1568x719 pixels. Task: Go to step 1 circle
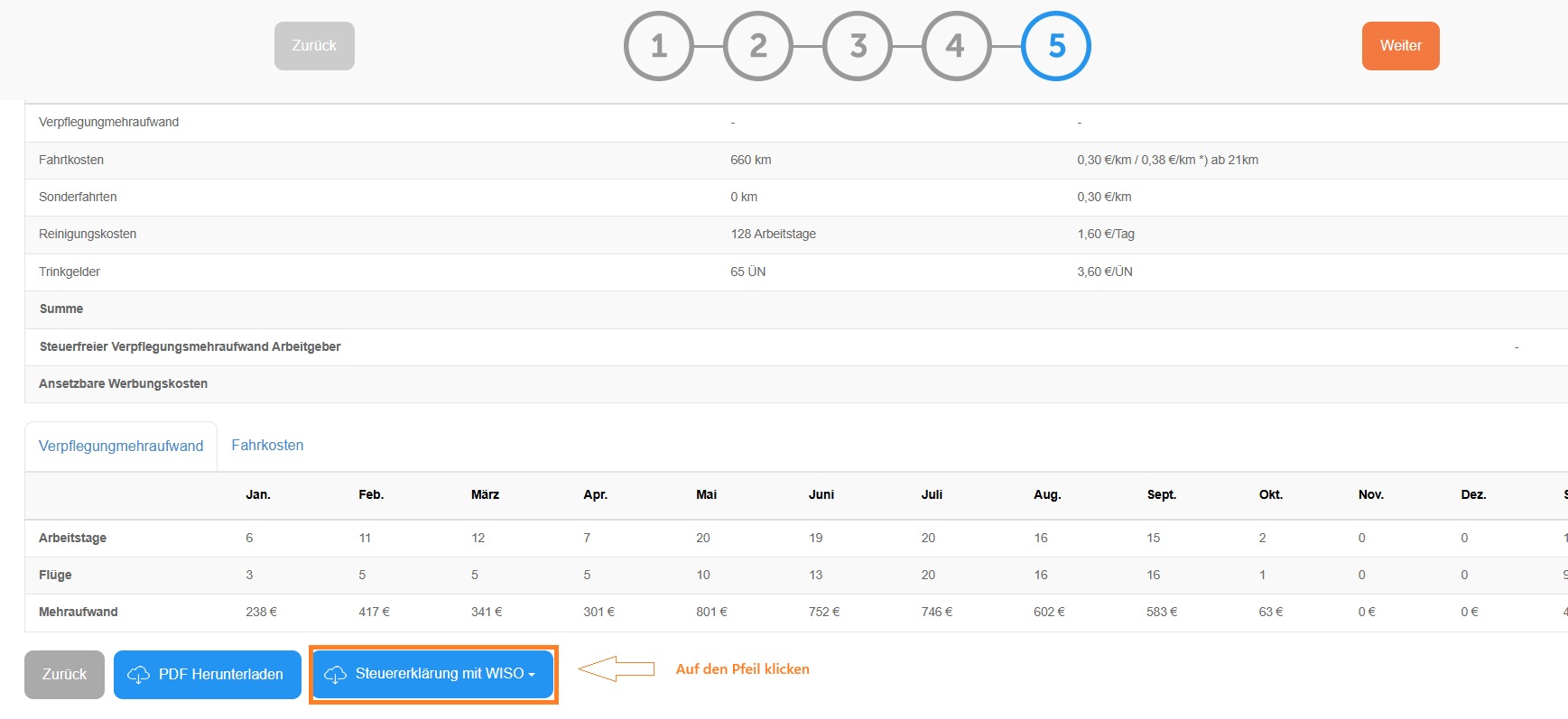[659, 46]
